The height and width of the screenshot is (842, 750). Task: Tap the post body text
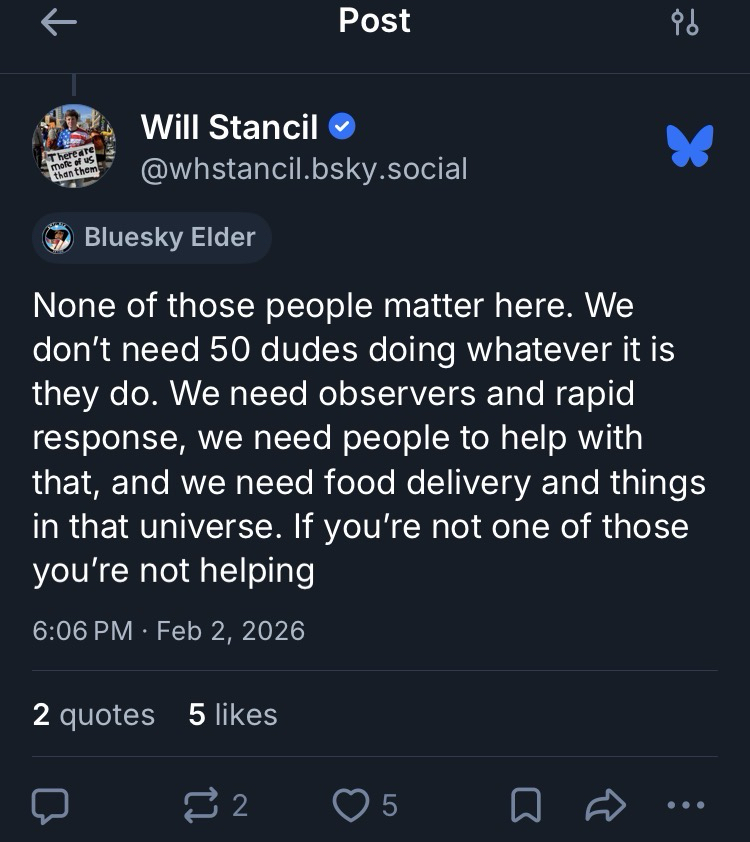pos(370,437)
